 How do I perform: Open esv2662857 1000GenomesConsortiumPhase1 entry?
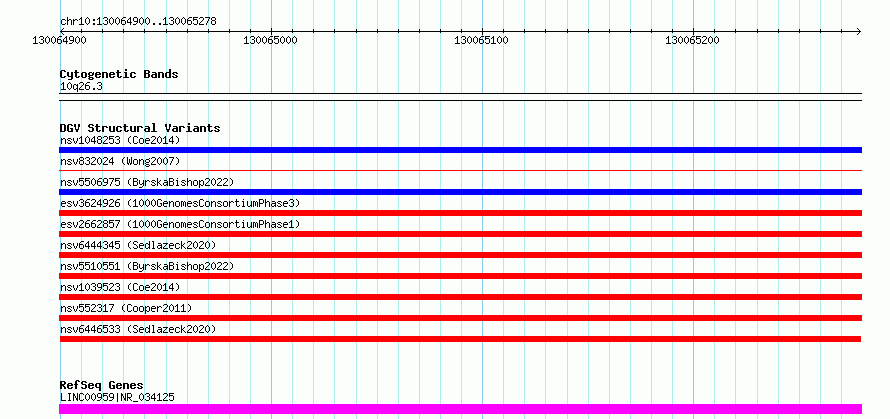pos(180,224)
